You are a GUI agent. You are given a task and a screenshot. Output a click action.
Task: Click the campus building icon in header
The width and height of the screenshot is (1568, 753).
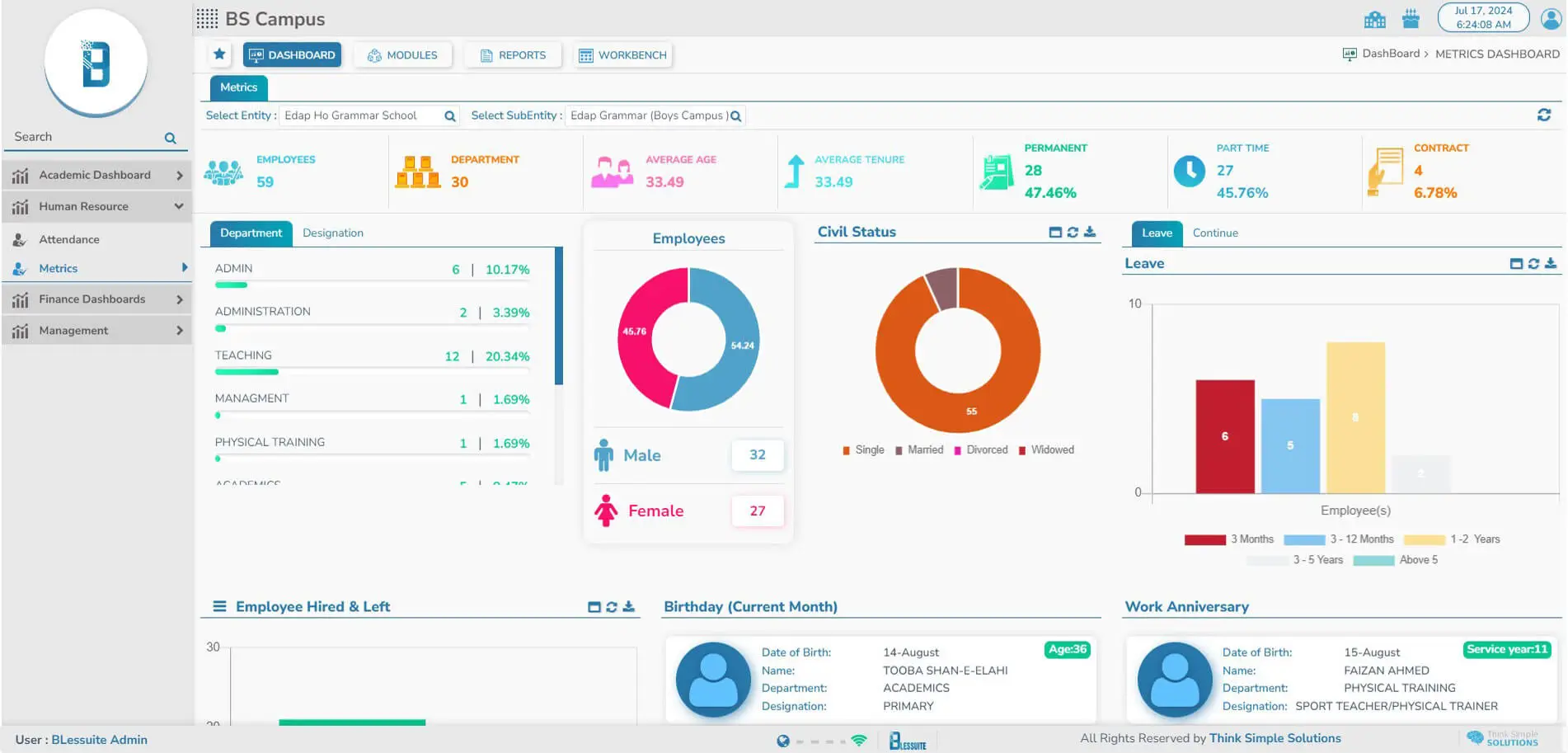1374,19
